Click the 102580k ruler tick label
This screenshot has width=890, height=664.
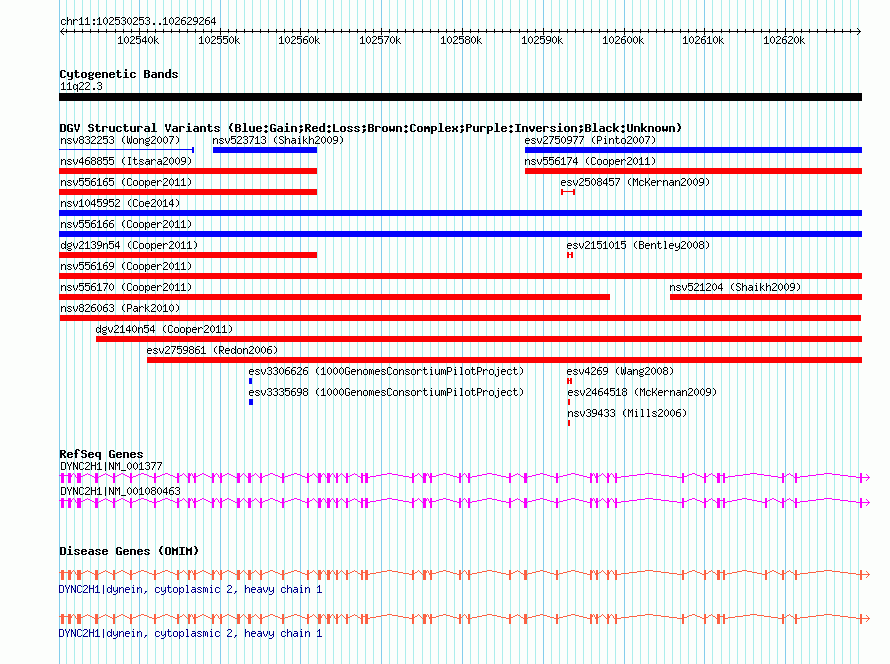tap(461, 40)
